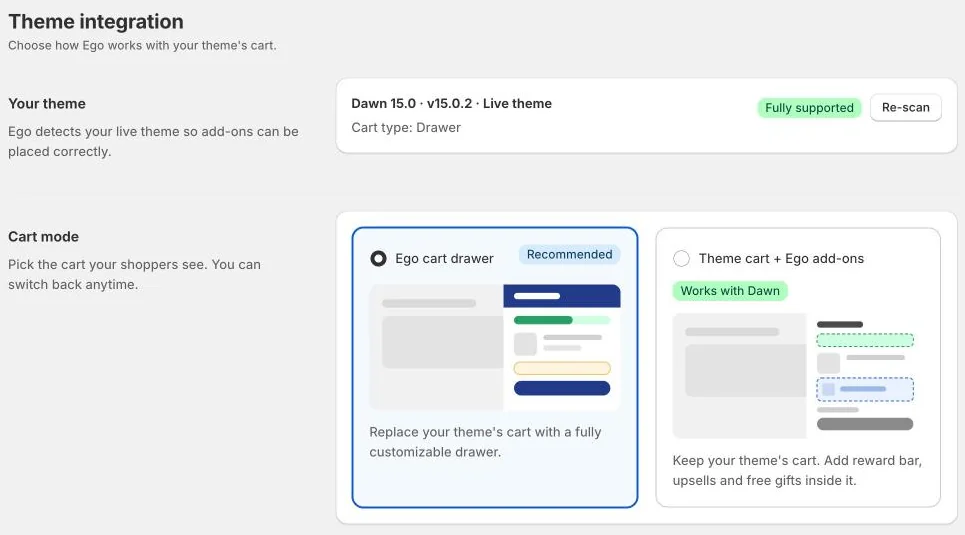
Task: Select the Theme cart + Ego add-ons radio
Action: (x=681, y=259)
